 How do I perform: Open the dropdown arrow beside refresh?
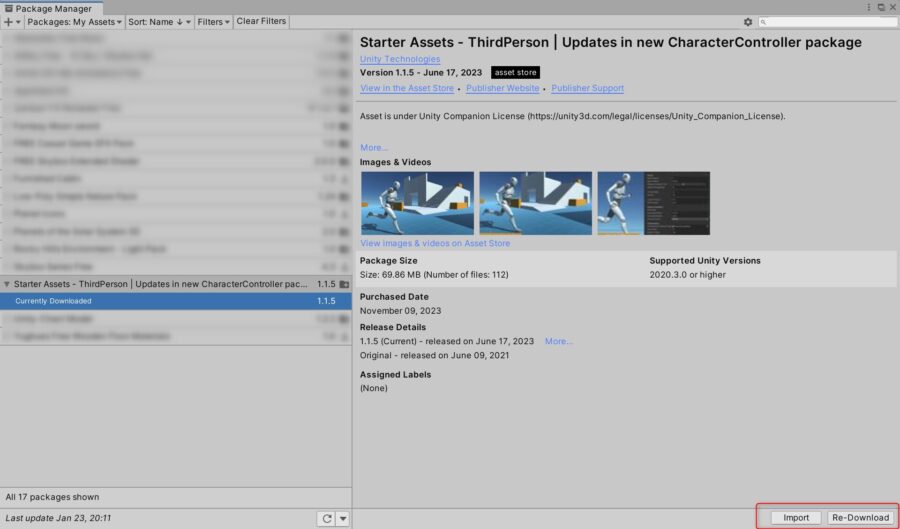pos(343,519)
